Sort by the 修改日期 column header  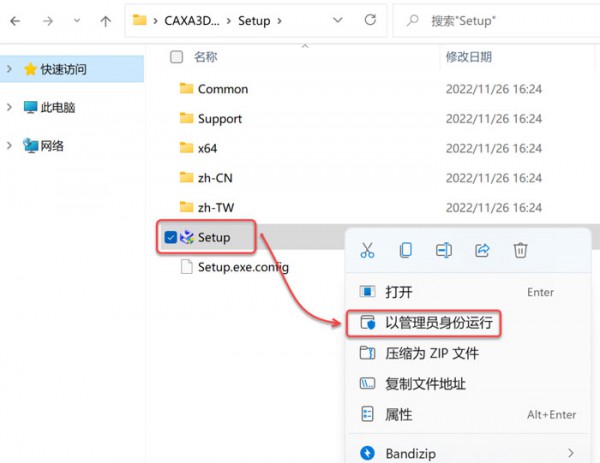tap(469, 57)
